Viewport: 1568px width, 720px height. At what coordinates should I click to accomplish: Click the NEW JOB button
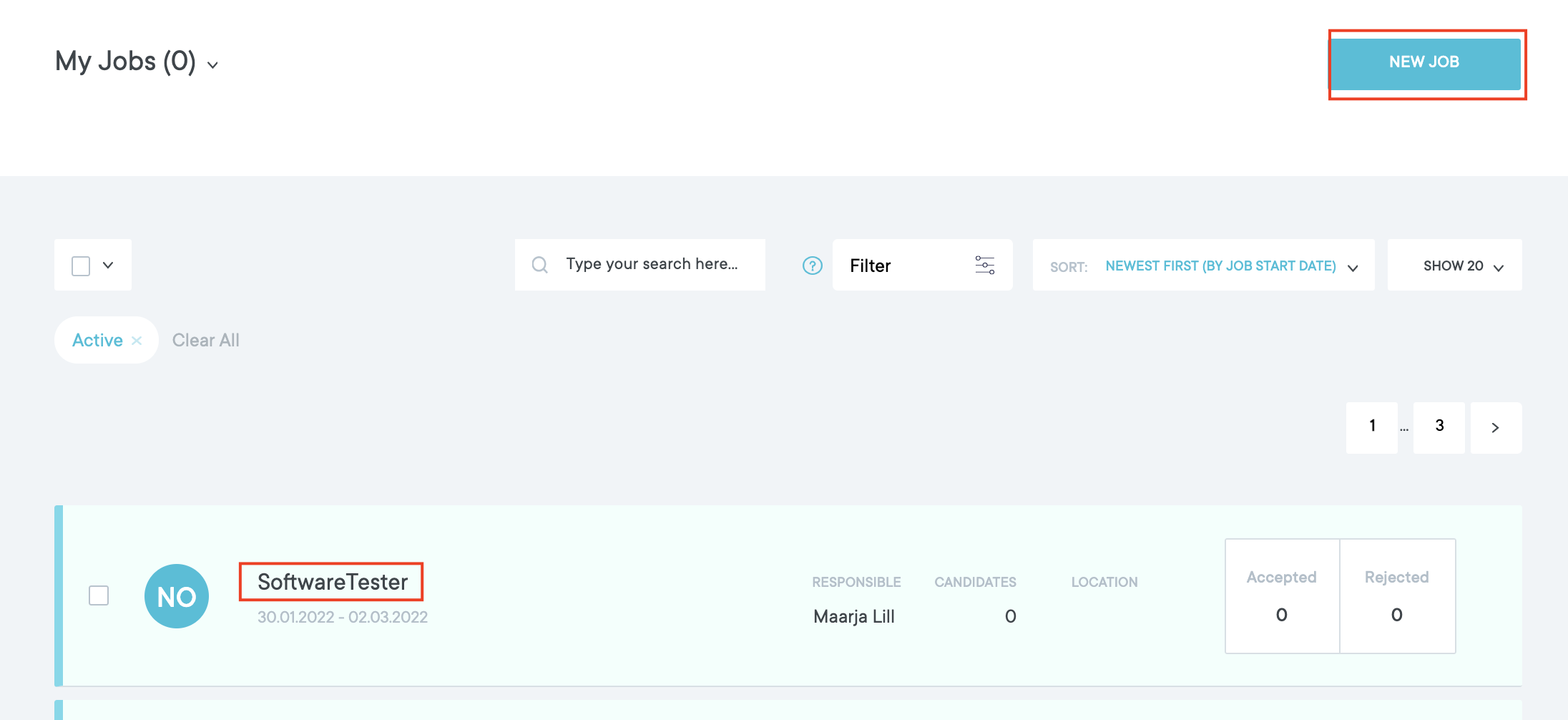click(x=1424, y=62)
